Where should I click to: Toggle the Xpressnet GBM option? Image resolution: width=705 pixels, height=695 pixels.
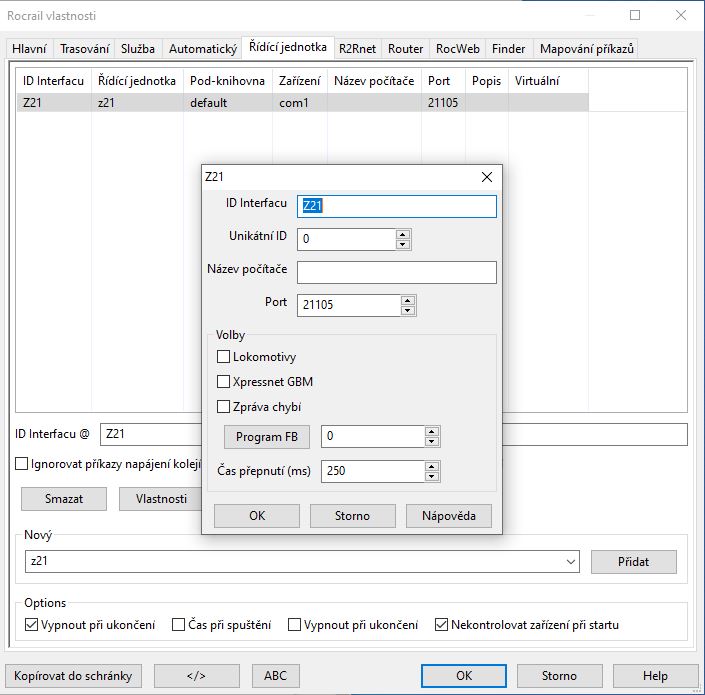click(224, 382)
